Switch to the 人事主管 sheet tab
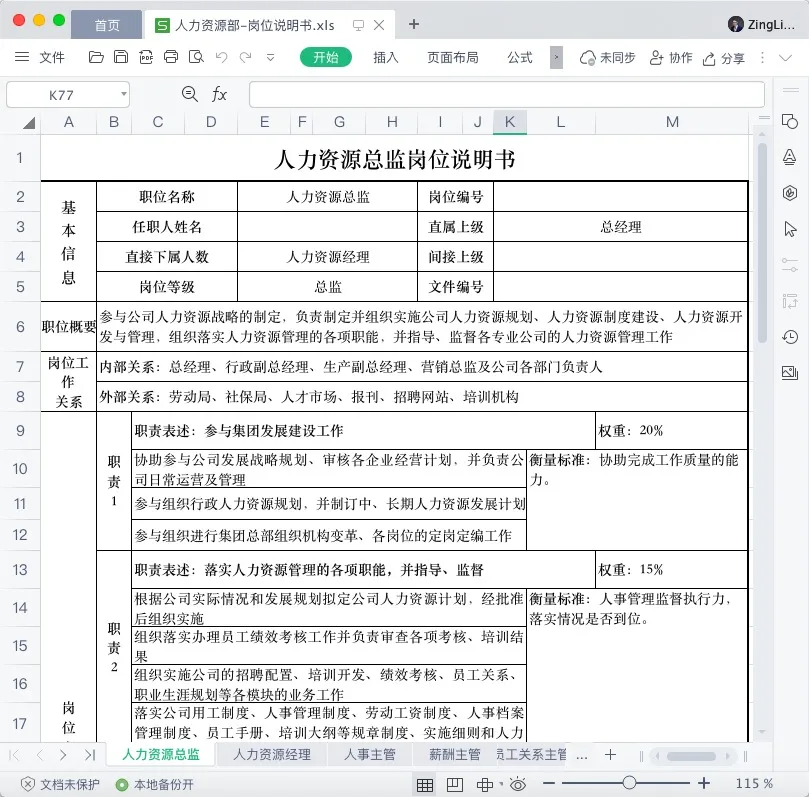 tap(369, 755)
